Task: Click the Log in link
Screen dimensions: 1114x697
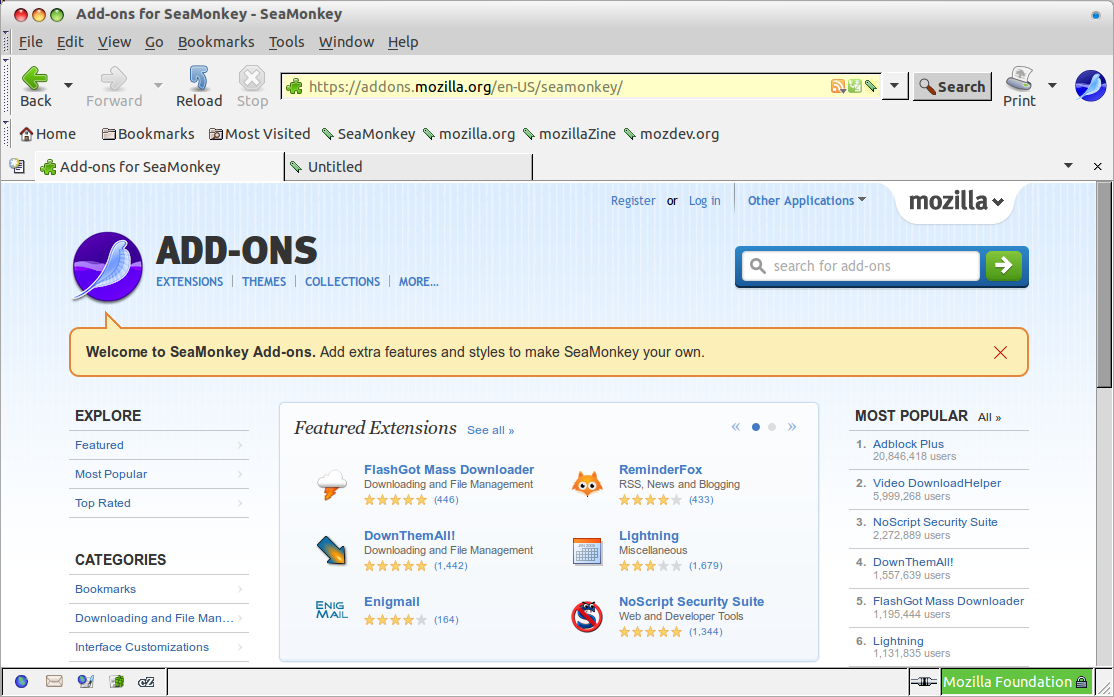Action: point(704,200)
